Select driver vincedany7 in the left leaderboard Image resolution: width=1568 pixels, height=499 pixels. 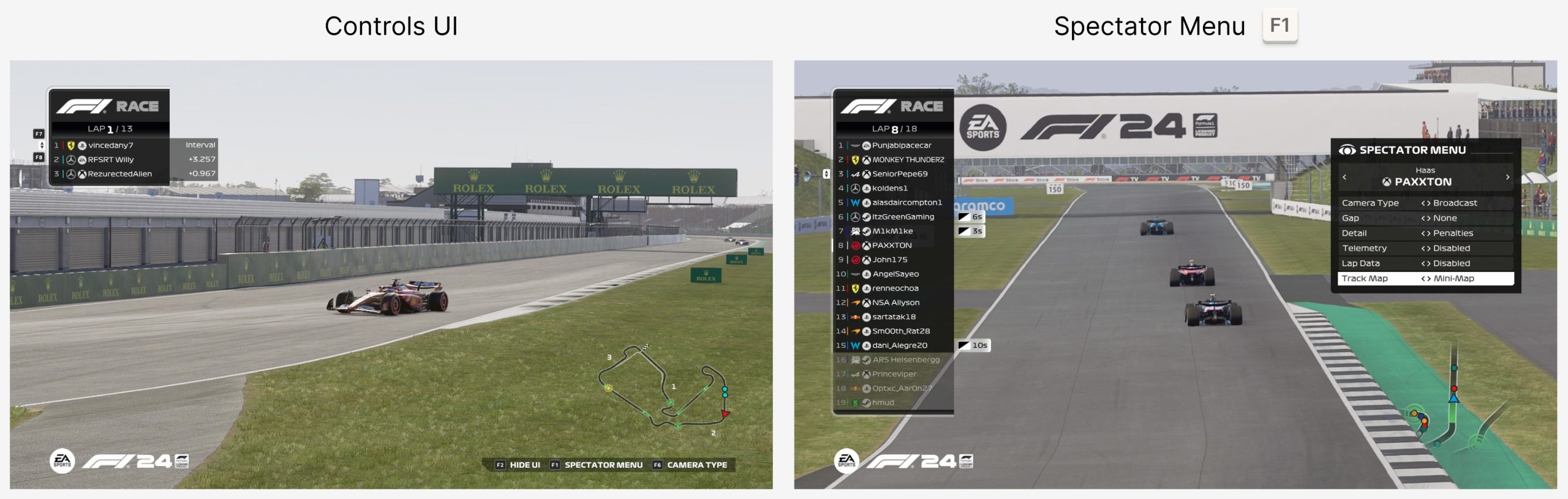pos(110,146)
